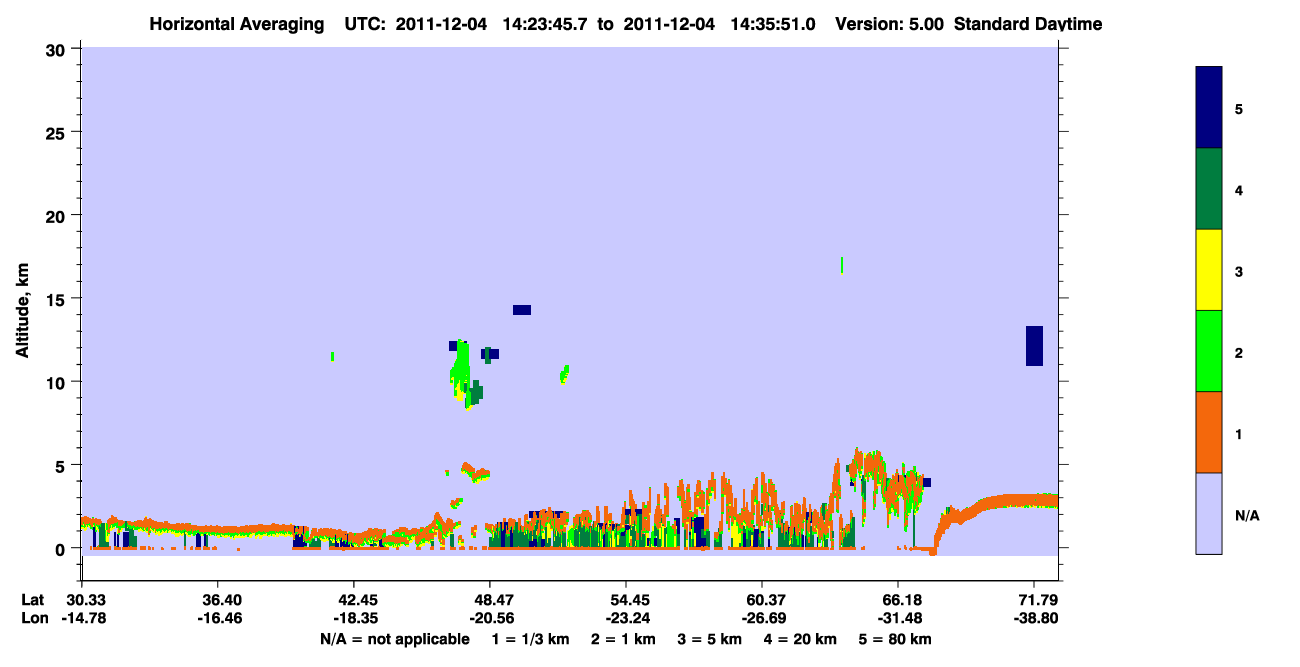Click the dark blue colorbar segment labeled 5
The width and height of the screenshot is (1300, 667).
tap(1209, 107)
